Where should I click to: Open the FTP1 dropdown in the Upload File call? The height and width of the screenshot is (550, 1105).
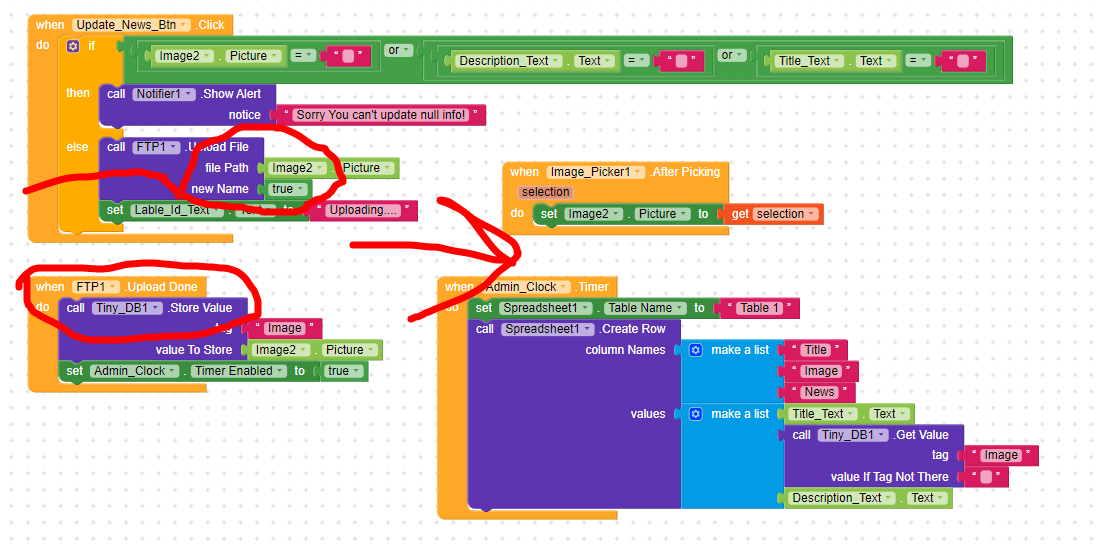[156, 147]
